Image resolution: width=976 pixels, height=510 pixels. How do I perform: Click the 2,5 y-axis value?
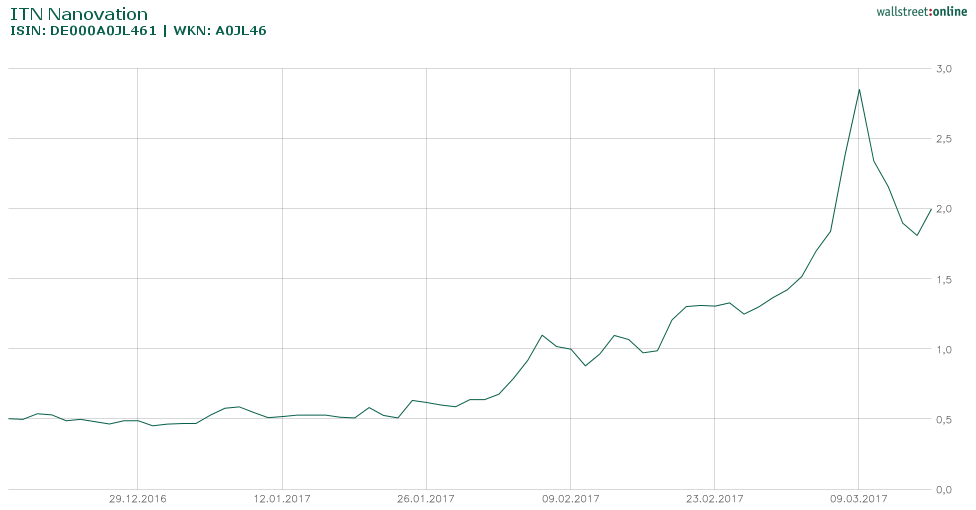(x=943, y=139)
